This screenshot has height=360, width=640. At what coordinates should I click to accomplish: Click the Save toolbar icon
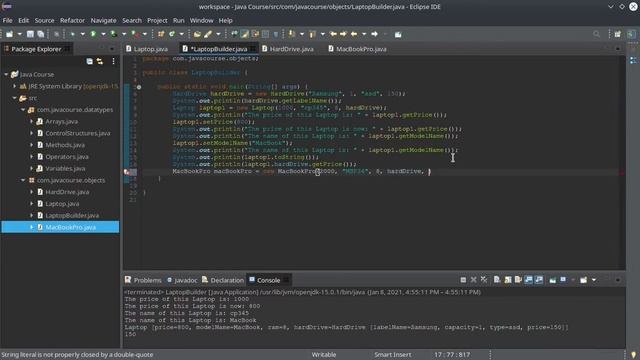click(30, 34)
